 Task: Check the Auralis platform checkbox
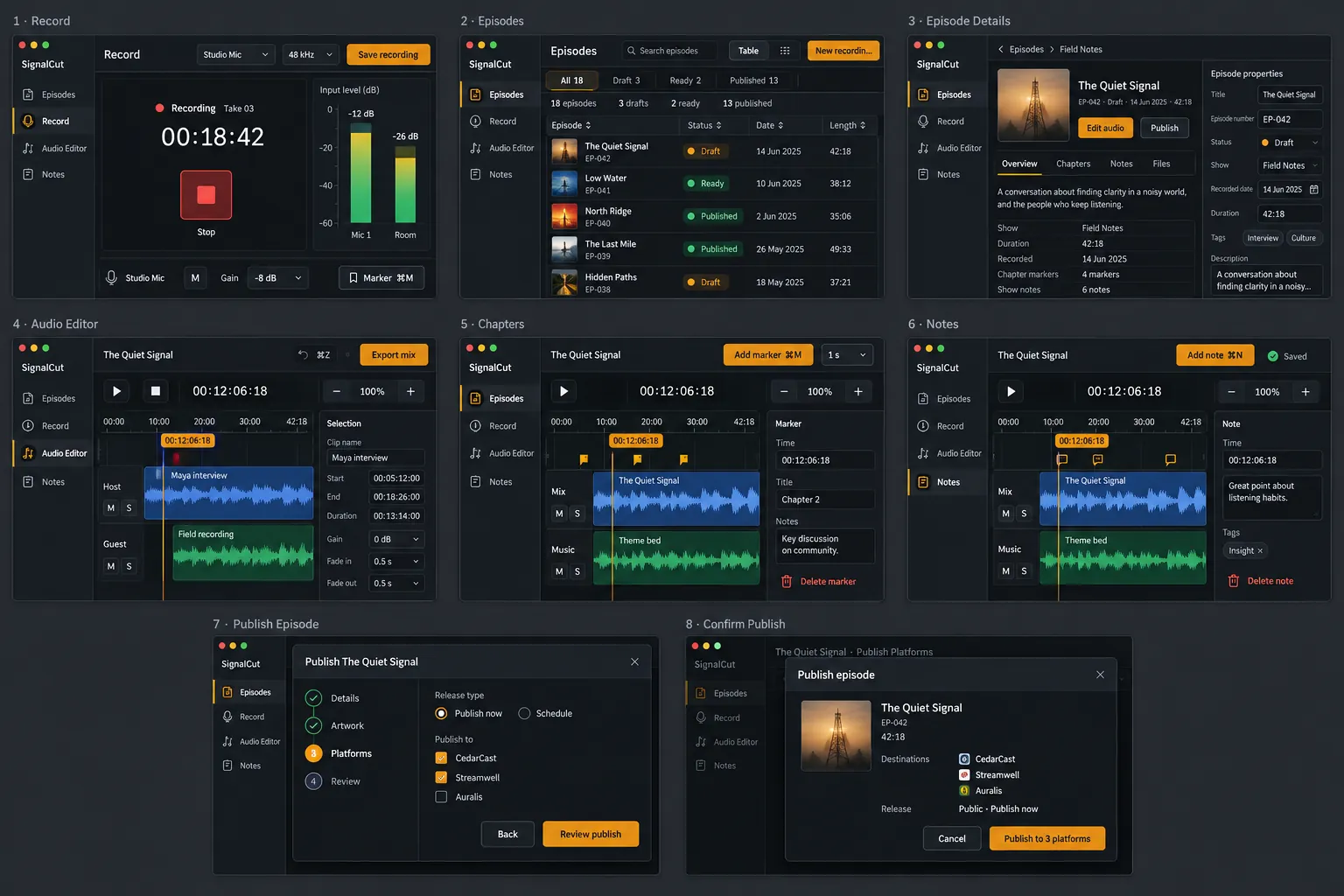click(441, 796)
